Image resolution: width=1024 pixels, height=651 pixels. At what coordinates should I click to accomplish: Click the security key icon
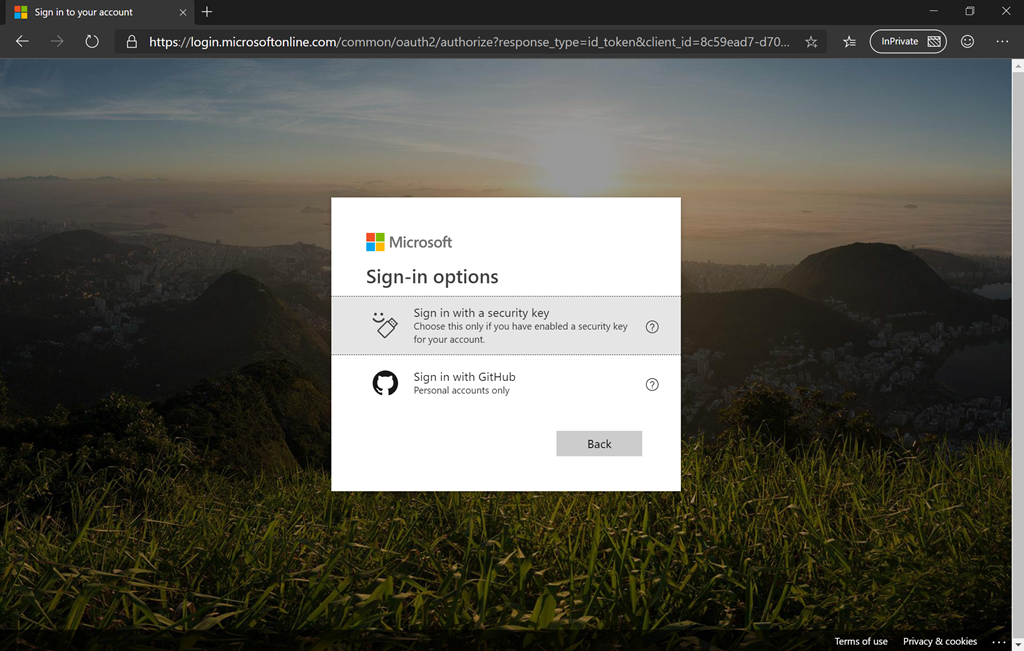pyautogui.click(x=385, y=325)
